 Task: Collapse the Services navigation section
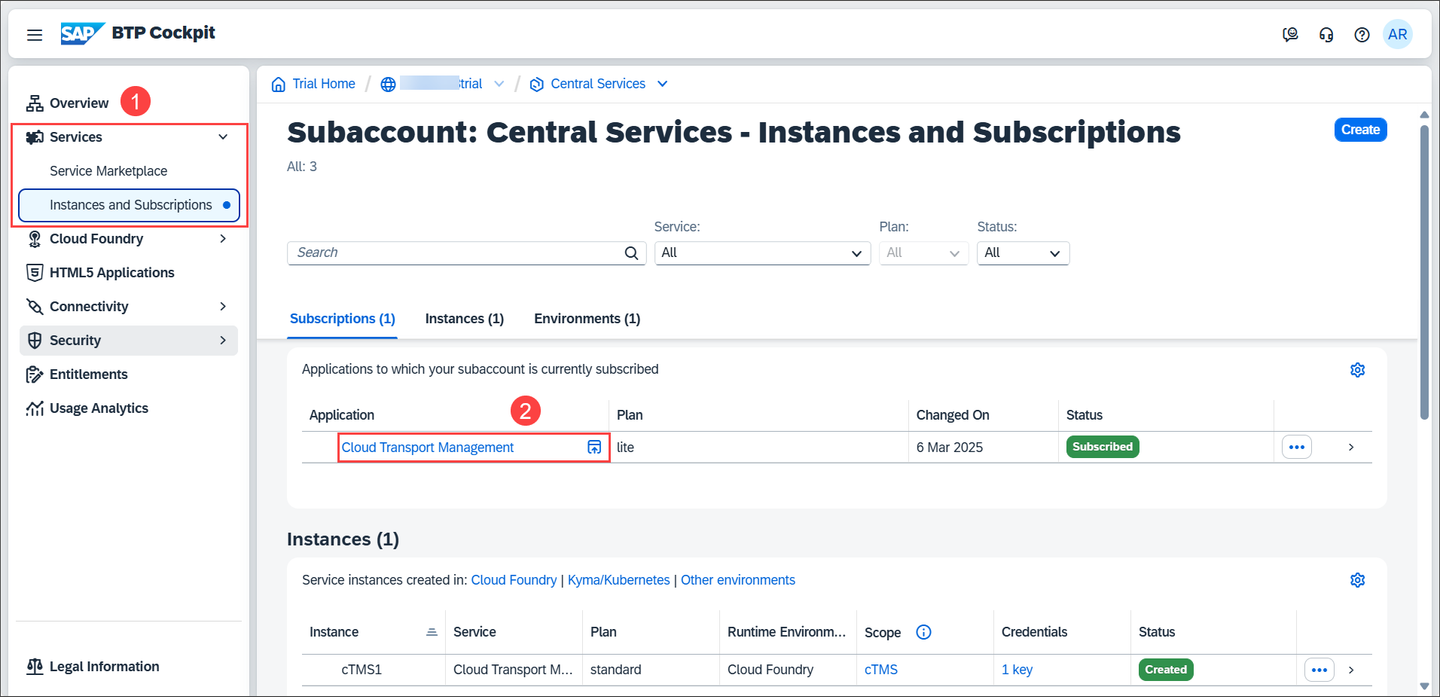223,137
